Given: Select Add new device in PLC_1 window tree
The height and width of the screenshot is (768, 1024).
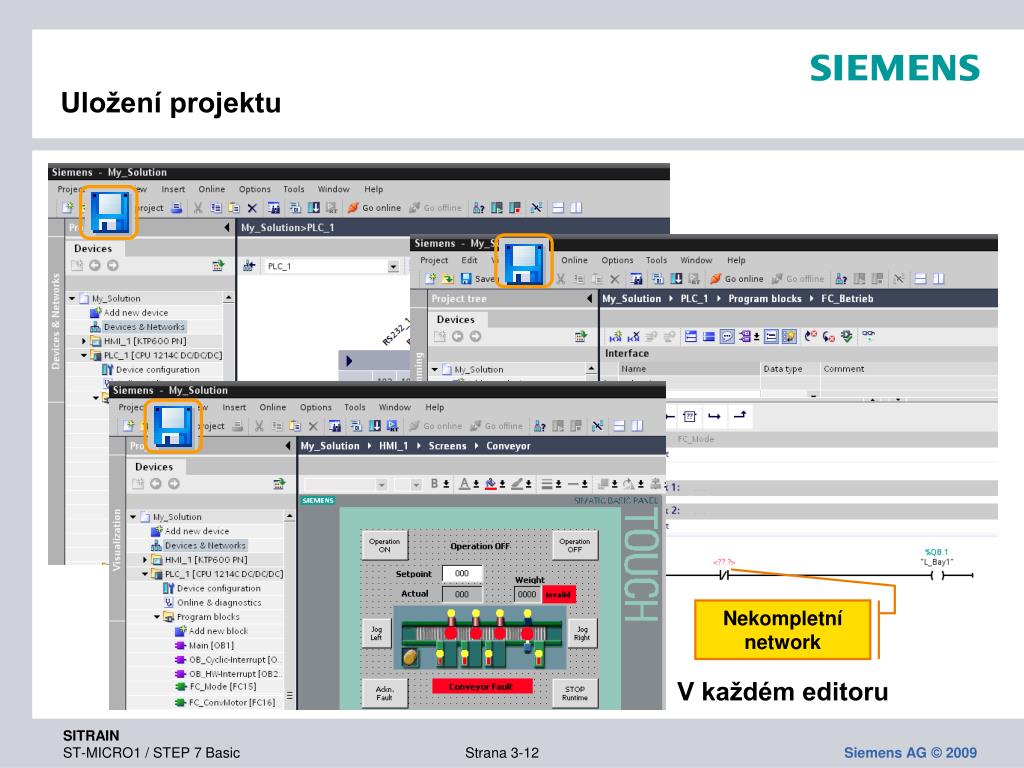Looking at the screenshot, I should tap(129, 313).
